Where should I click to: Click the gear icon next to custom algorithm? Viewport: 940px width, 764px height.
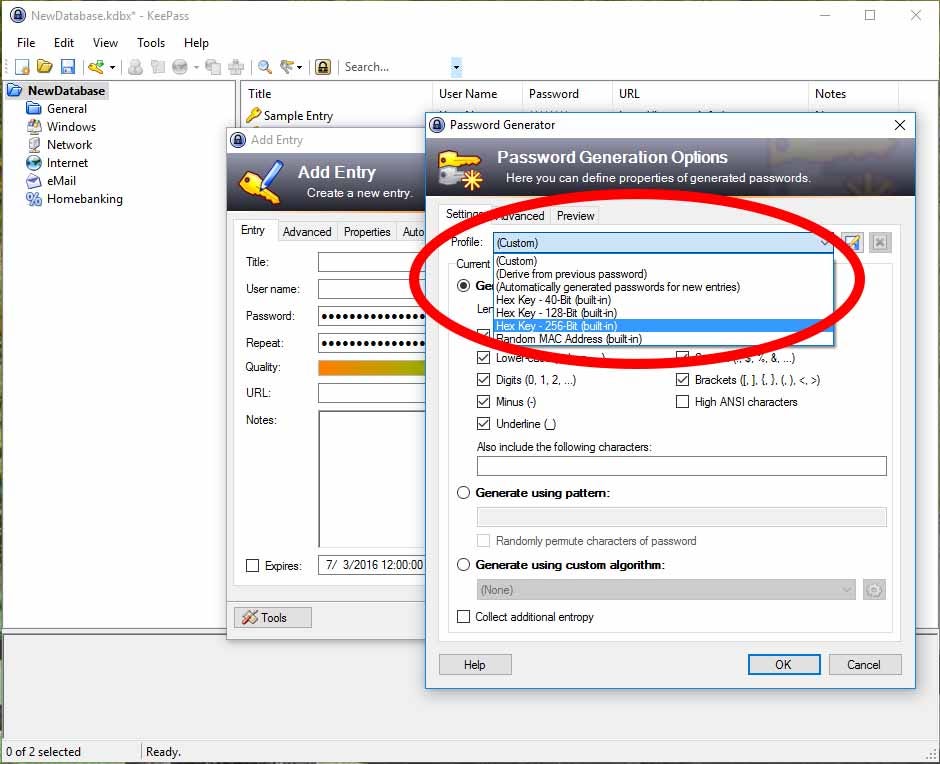pos(874,589)
